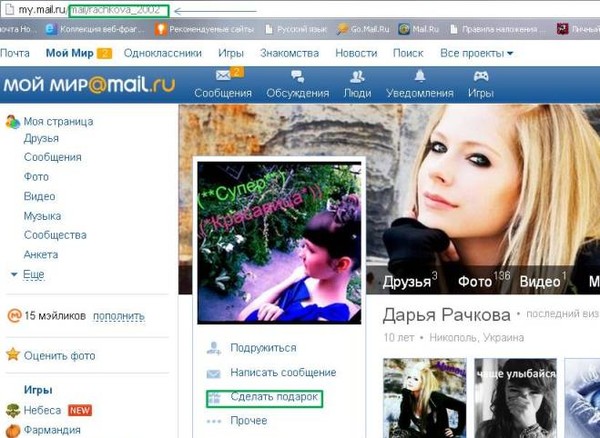This screenshot has height=438, width=600.
Task: Open the profile avatar photo
Action: click(x=279, y=243)
